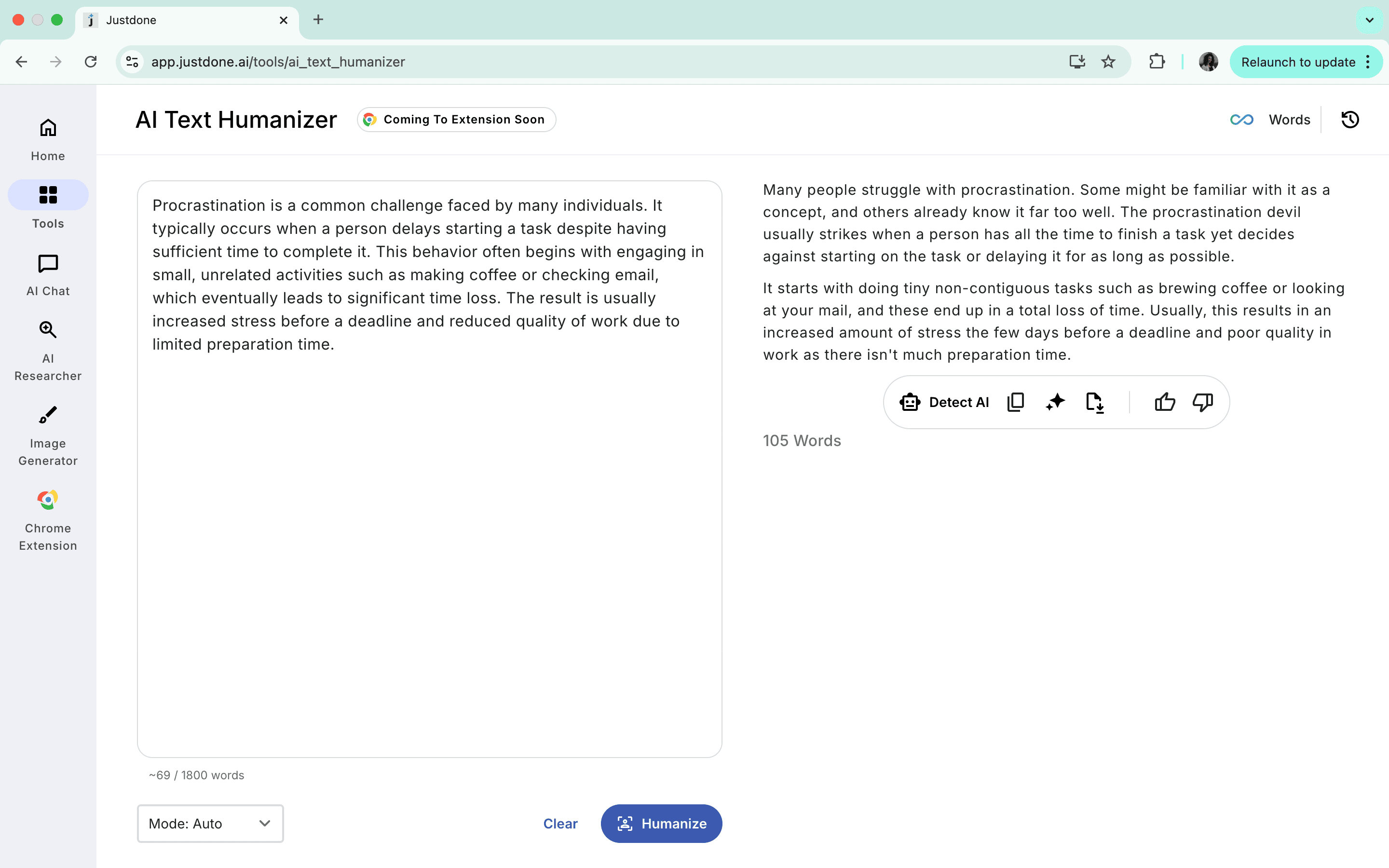This screenshot has height=868, width=1389.
Task: Clear the input text
Action: click(560, 823)
